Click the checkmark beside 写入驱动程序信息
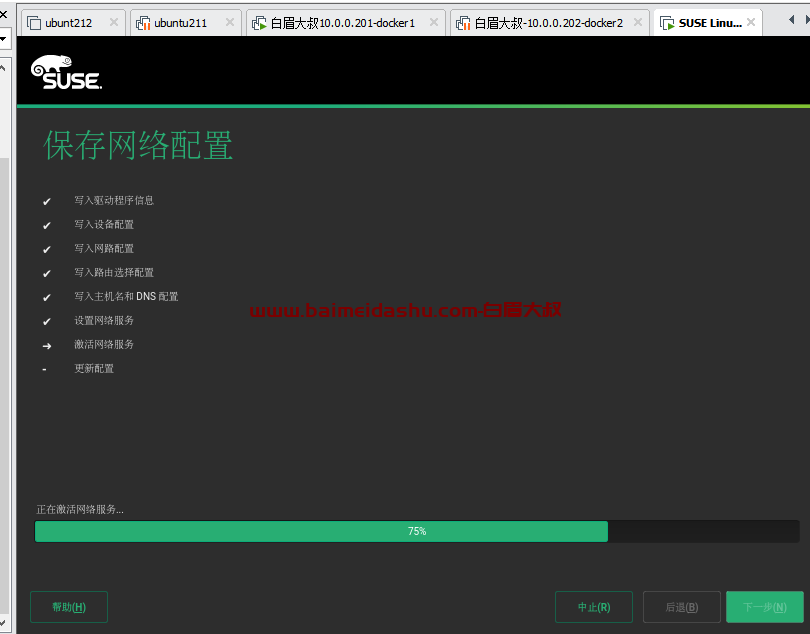Image resolution: width=810 pixels, height=634 pixels. click(46, 202)
